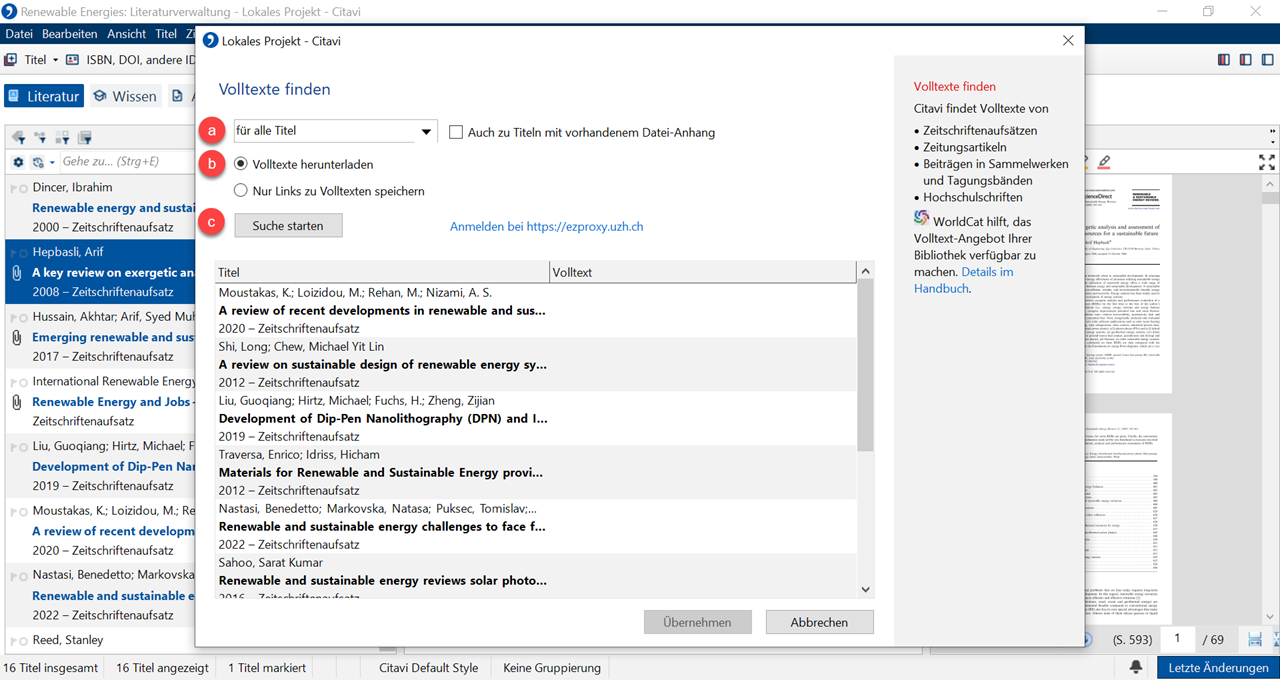This screenshot has width=1280, height=680.
Task: Open the Bearbeiten menu
Action: click(x=70, y=34)
